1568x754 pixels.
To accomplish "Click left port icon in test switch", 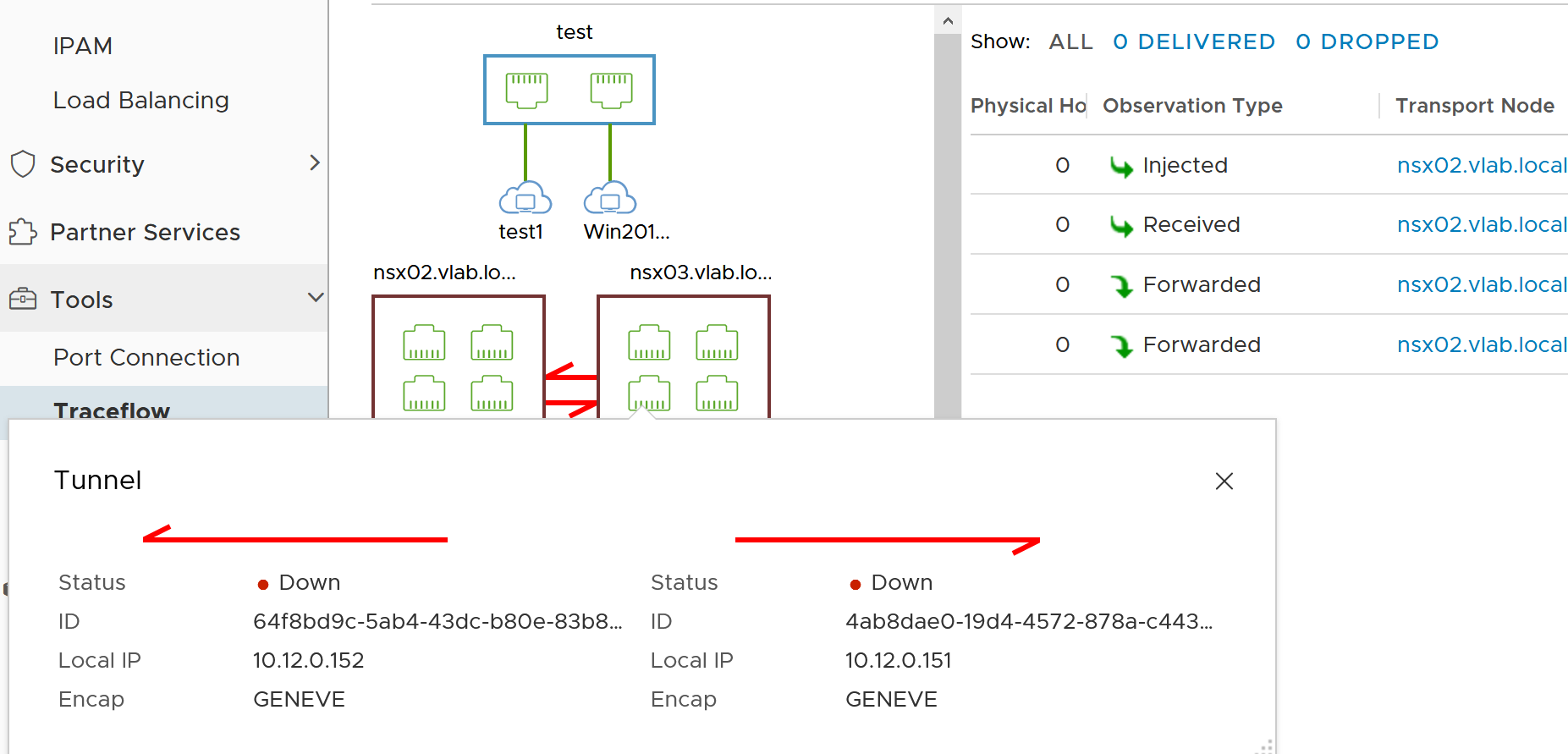I will [526, 90].
